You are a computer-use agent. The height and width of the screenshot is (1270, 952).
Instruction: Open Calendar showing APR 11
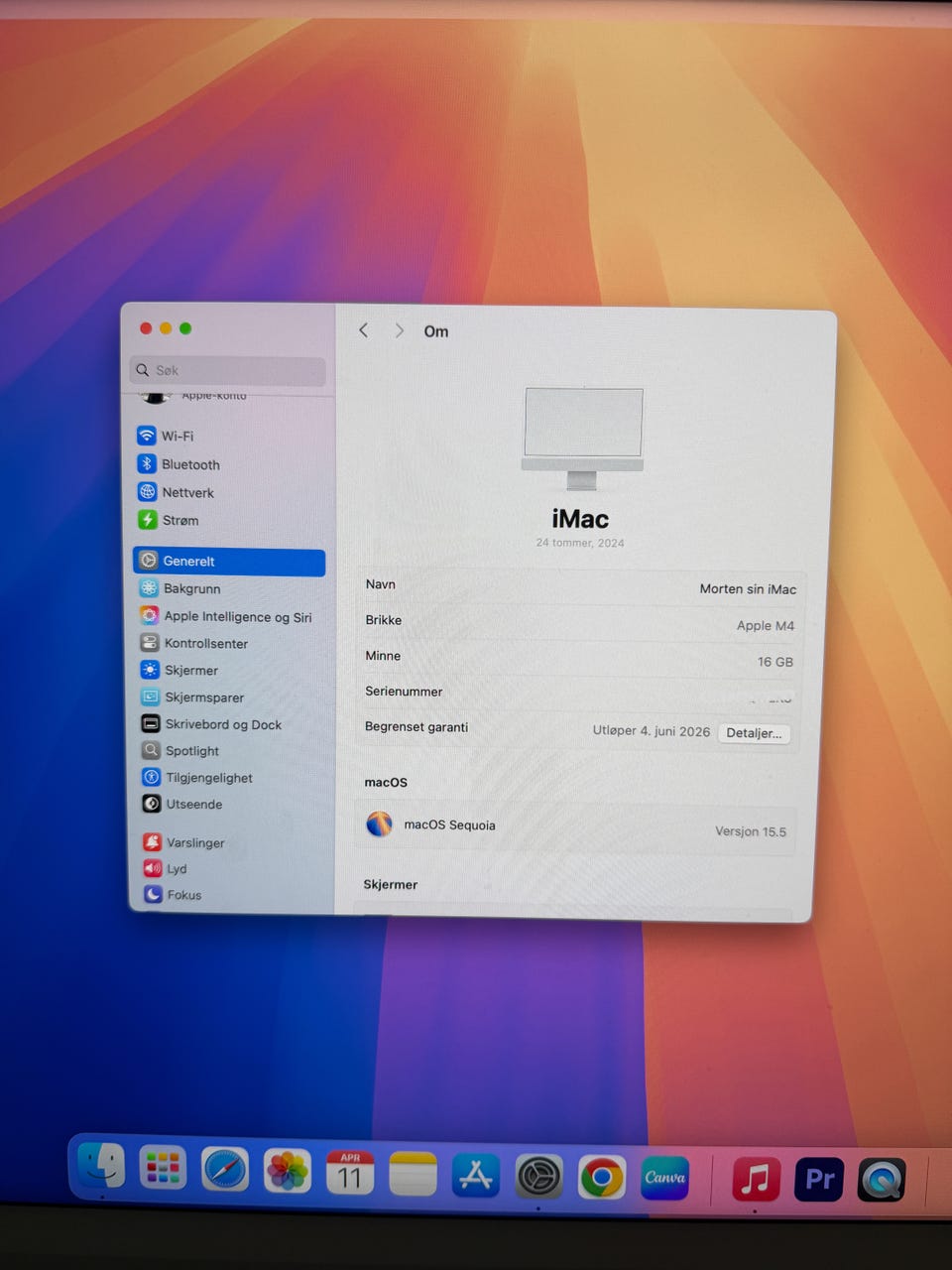(350, 1173)
